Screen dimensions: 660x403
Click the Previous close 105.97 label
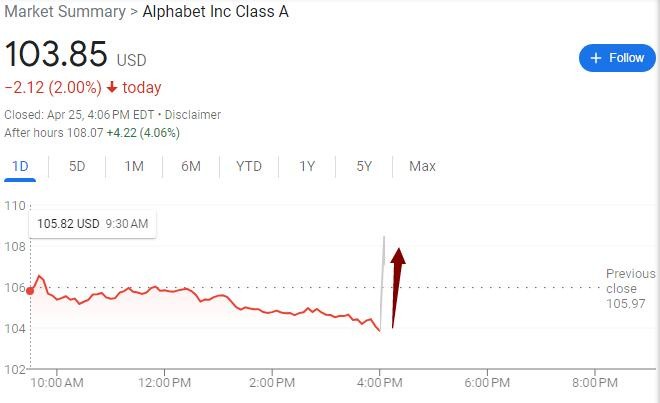[x=630, y=287]
